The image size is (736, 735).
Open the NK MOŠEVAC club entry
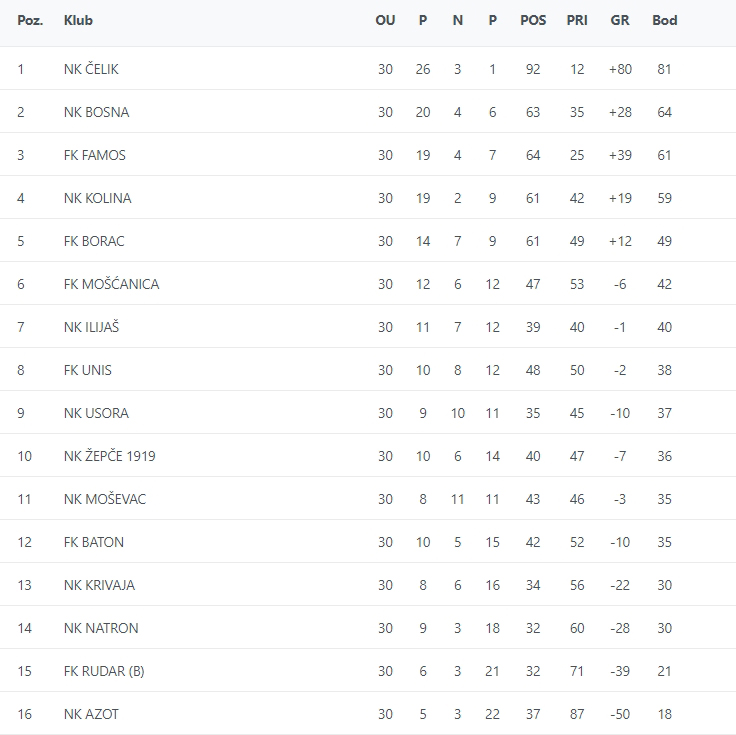click(x=104, y=499)
